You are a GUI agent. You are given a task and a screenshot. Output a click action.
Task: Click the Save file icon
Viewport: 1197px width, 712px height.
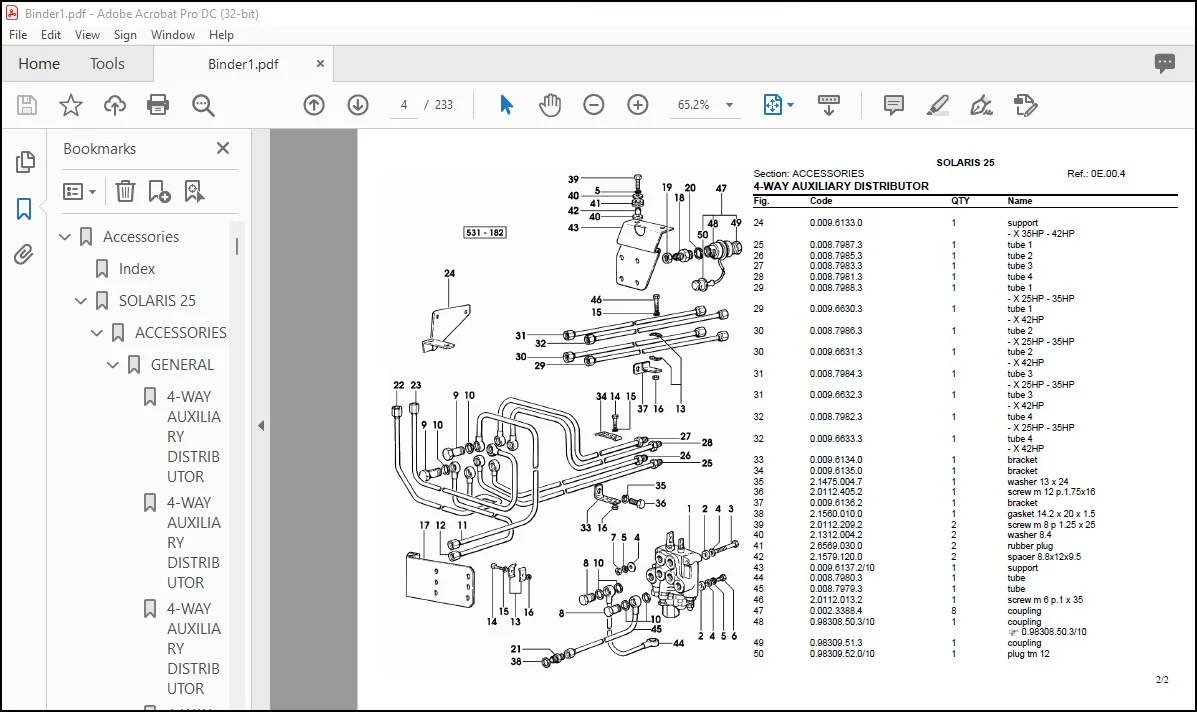[x=27, y=105]
